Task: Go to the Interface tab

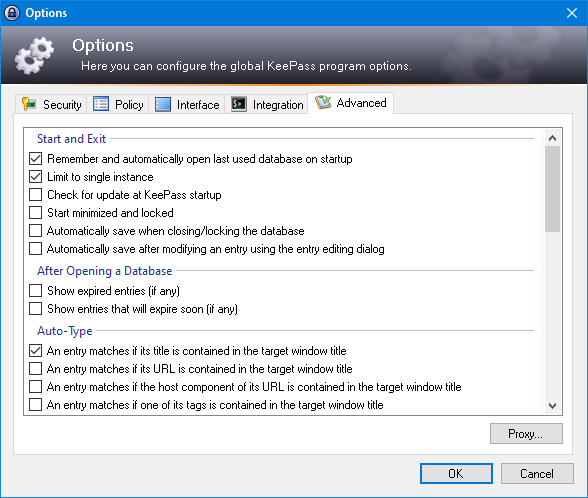Action: point(187,104)
